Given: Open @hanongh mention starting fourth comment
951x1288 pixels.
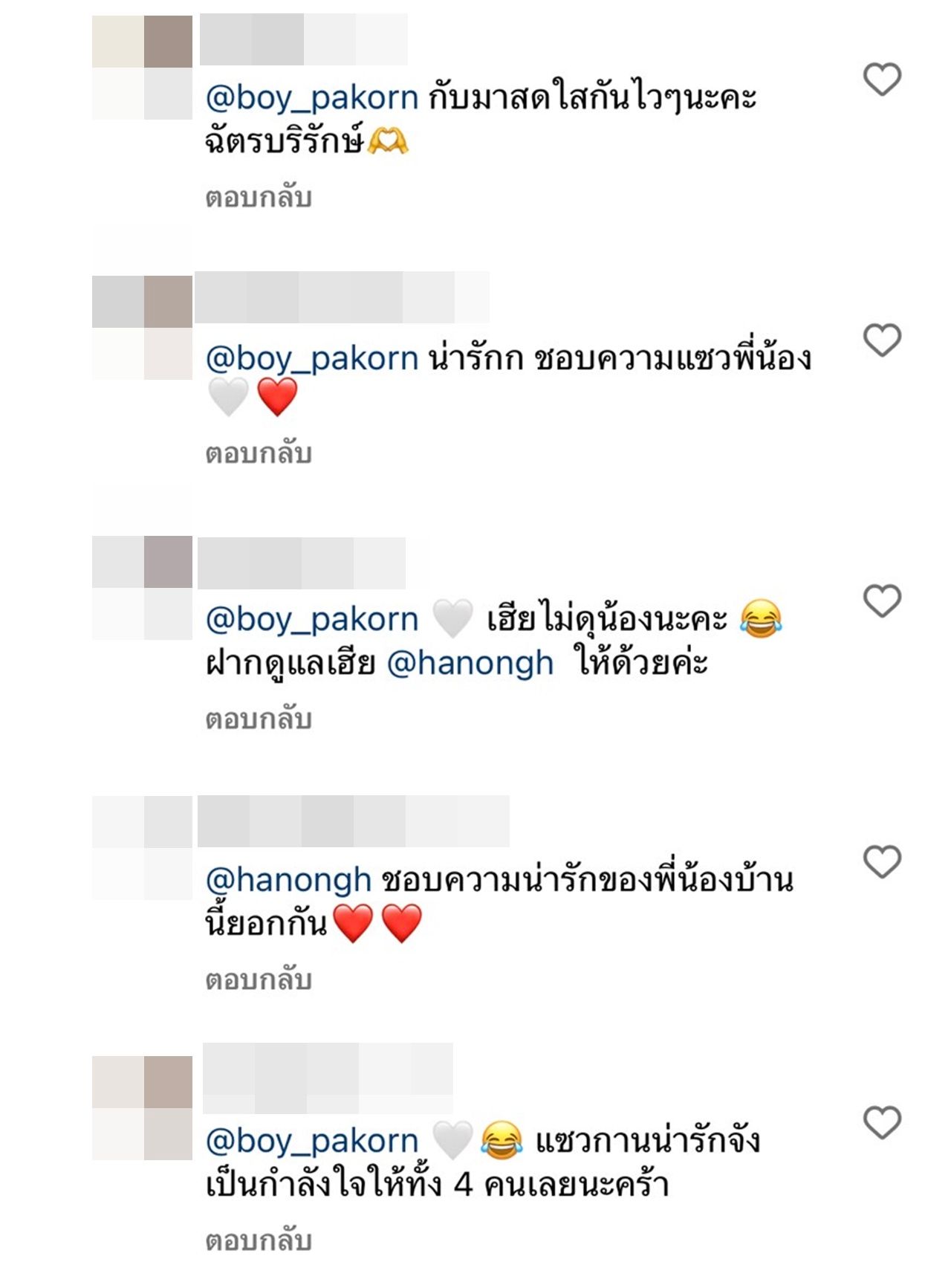Looking at the screenshot, I should pos(288,880).
